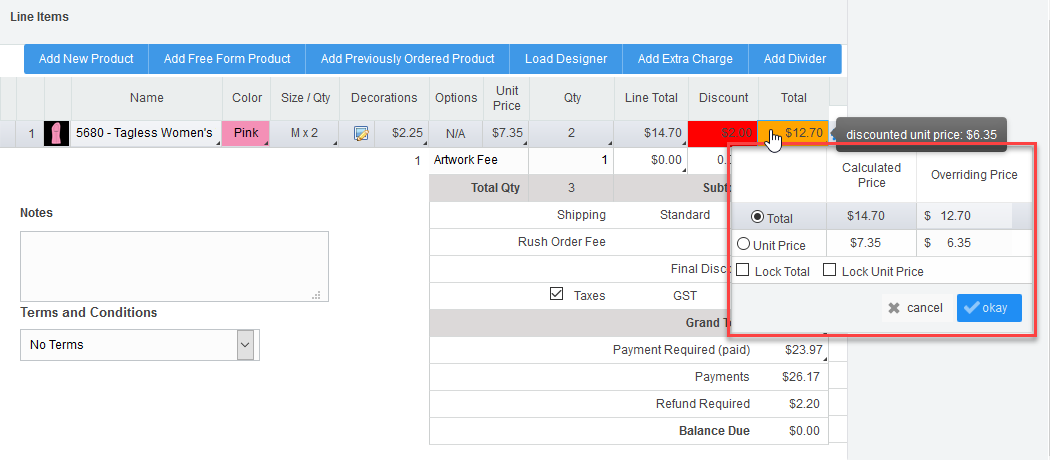The width and height of the screenshot is (1050, 460).
Task: Click the Rush Order Fee label
Action: 562,242
